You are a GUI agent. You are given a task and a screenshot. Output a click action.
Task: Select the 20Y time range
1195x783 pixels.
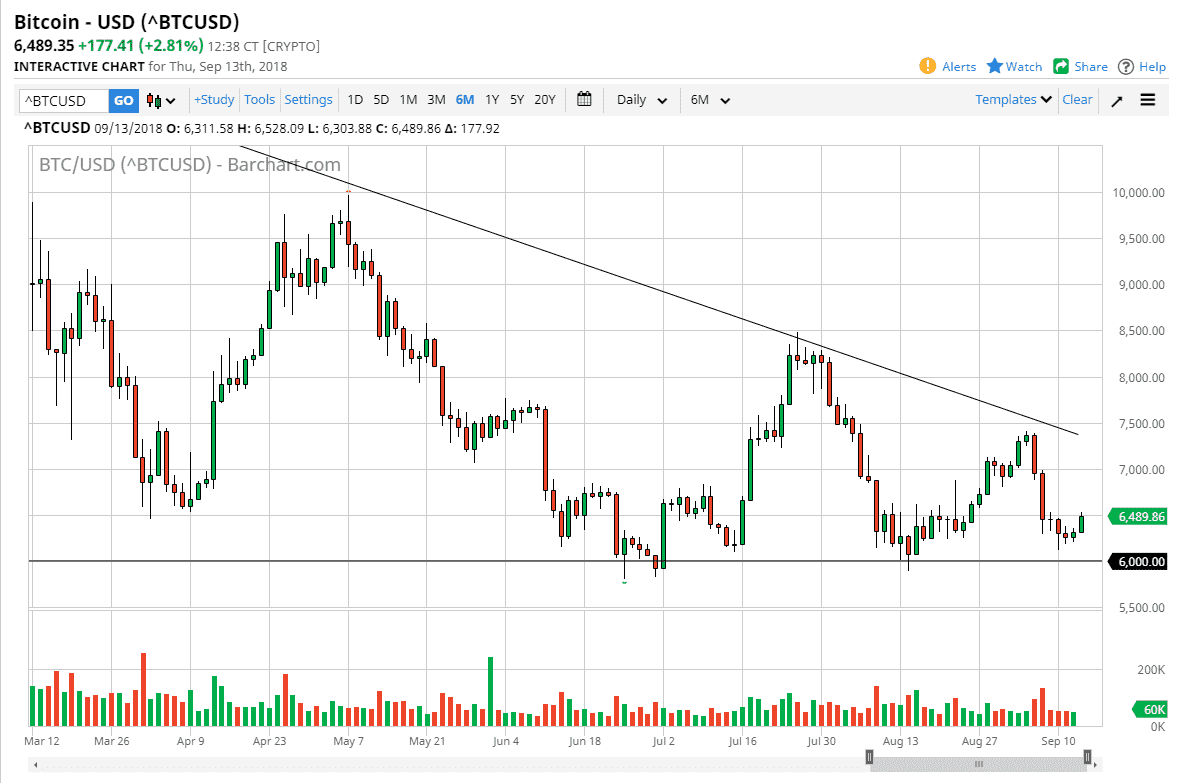click(x=545, y=99)
